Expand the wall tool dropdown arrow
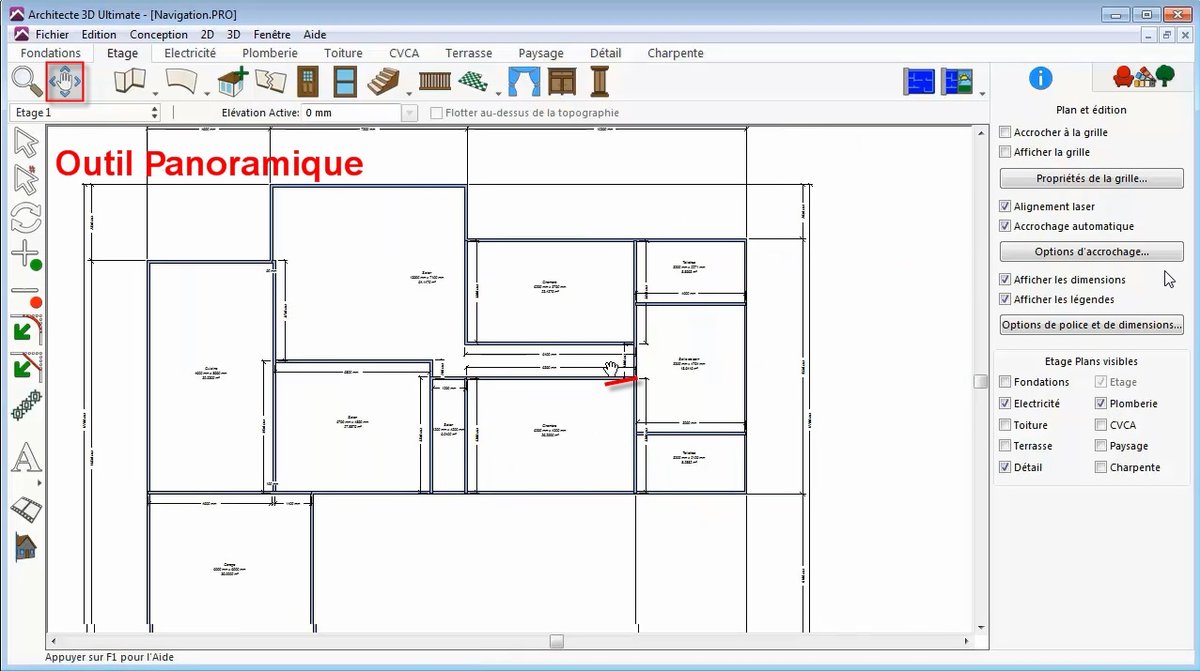 [x=155, y=95]
